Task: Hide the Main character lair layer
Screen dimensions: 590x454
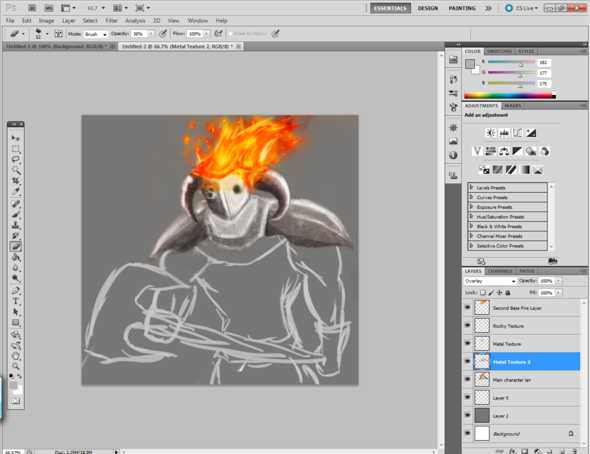Action: pyautogui.click(x=467, y=379)
